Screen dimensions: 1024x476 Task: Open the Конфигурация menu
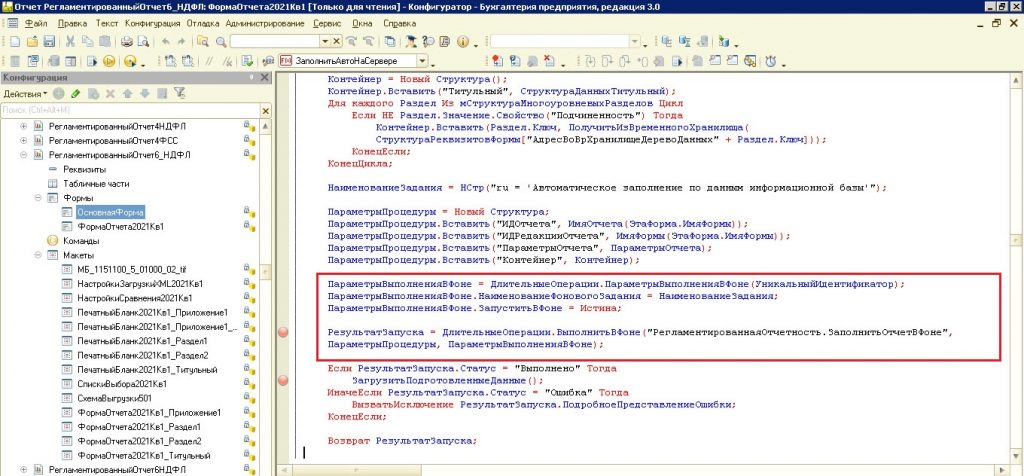pos(152,21)
